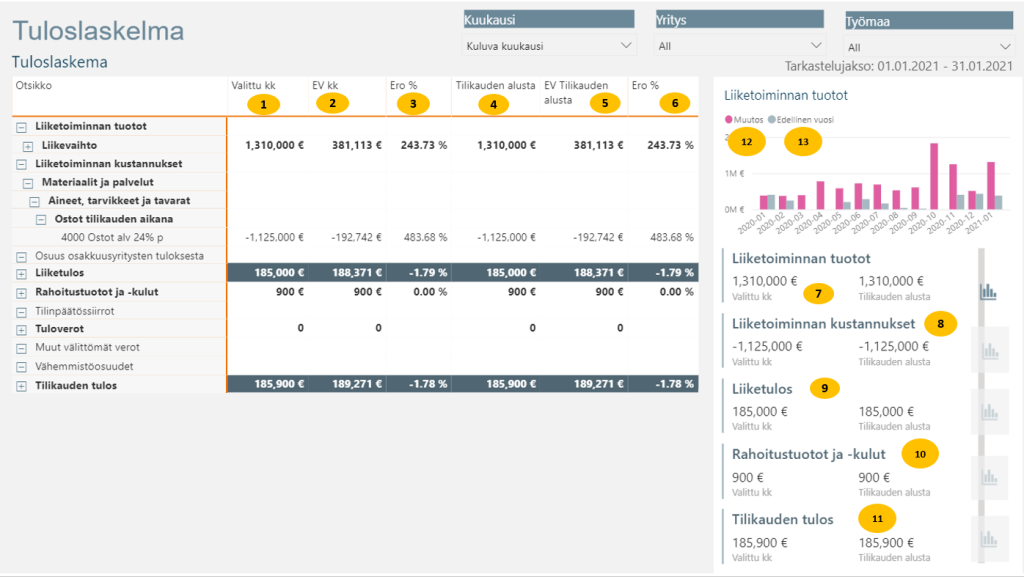Viewport: 1024px width, 577px height.
Task: Click the EV kk column header
Action: pos(327,85)
